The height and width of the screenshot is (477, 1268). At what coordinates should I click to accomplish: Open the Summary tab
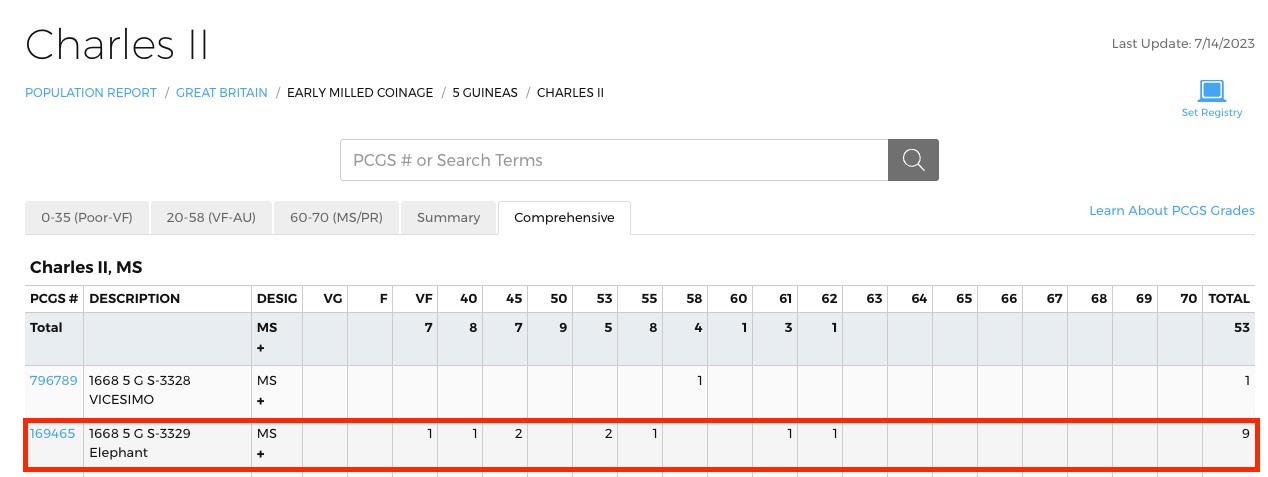coord(448,217)
